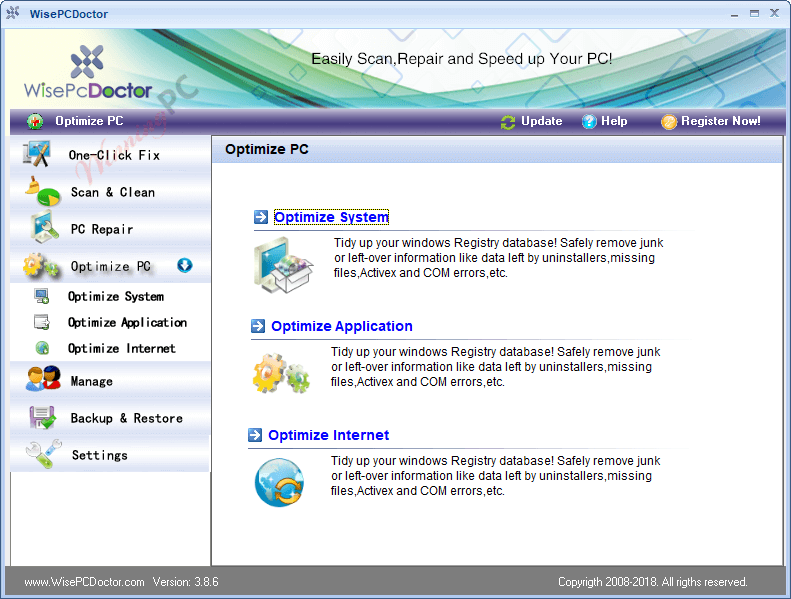
Task: Follow the Optimize Application link in main panel
Action: [x=342, y=326]
